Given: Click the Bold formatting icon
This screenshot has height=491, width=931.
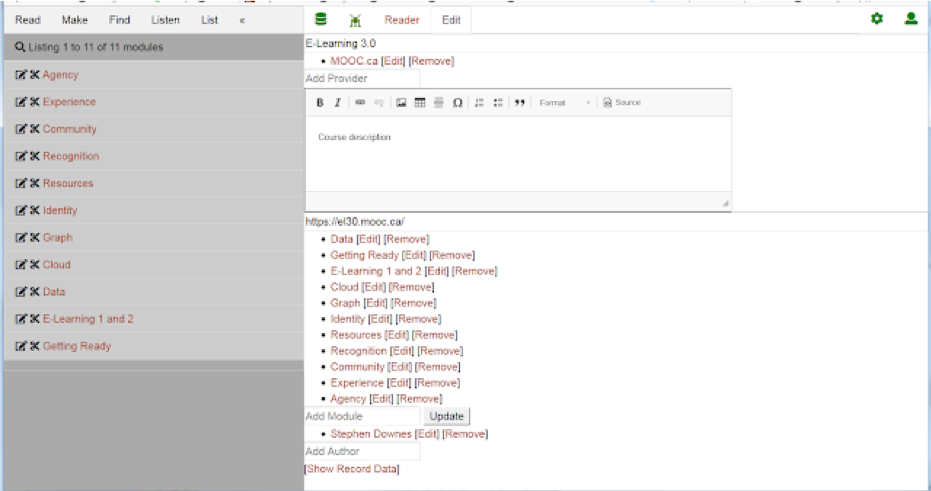Looking at the screenshot, I should tap(320, 103).
